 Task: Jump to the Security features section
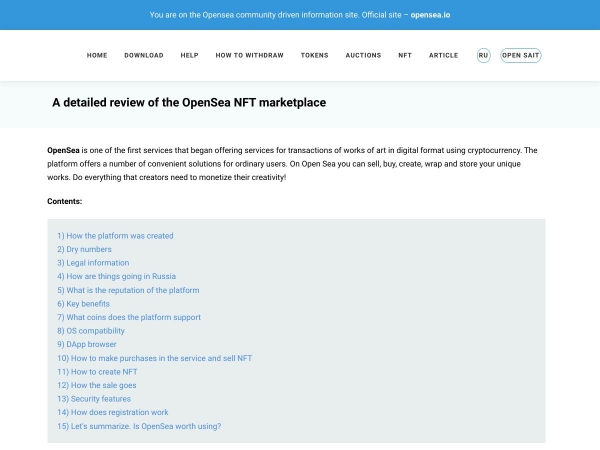pyautogui.click(x=94, y=399)
